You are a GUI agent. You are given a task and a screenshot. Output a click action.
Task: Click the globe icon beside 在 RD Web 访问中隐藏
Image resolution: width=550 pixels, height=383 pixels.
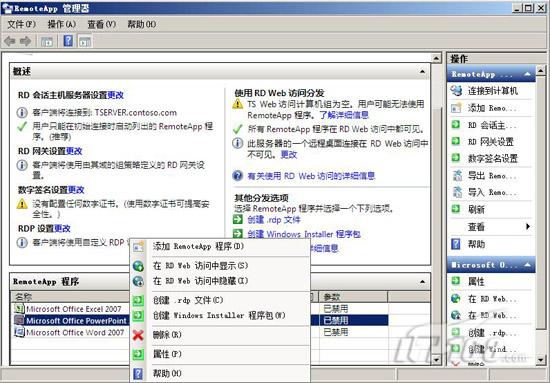138,281
